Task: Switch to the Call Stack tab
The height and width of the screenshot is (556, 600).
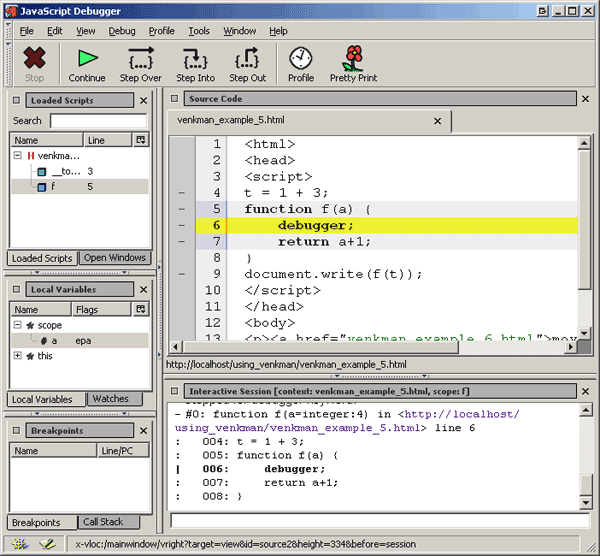Action: pos(109,522)
